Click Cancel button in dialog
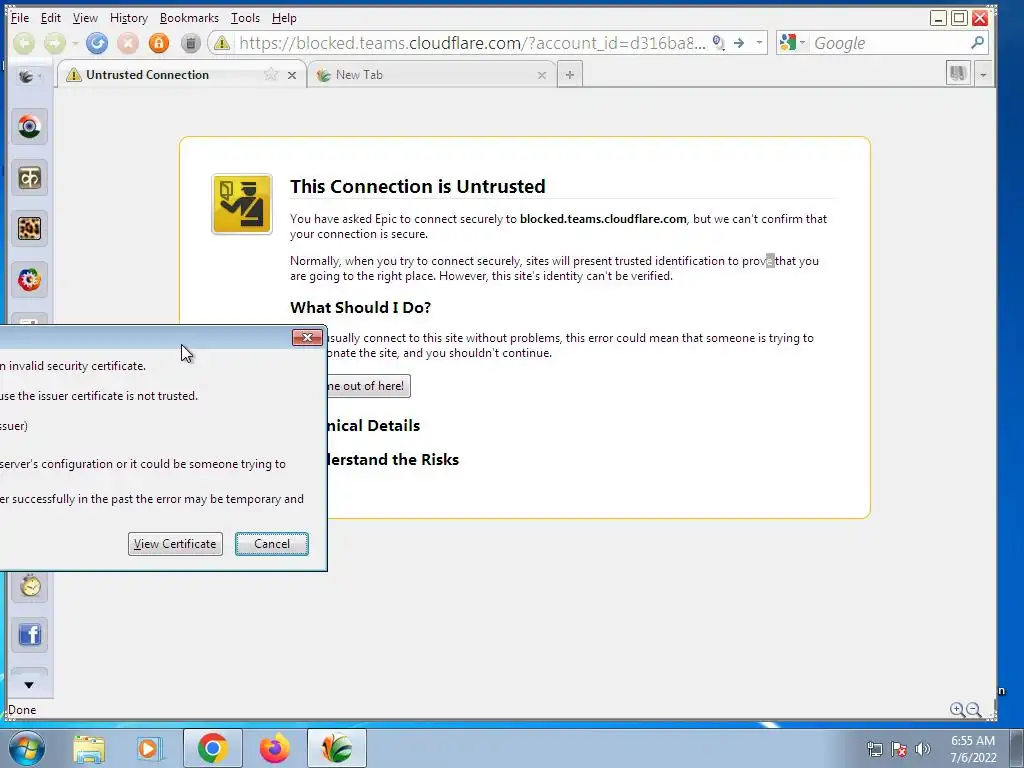Viewport: 1024px width, 768px height. click(x=272, y=544)
